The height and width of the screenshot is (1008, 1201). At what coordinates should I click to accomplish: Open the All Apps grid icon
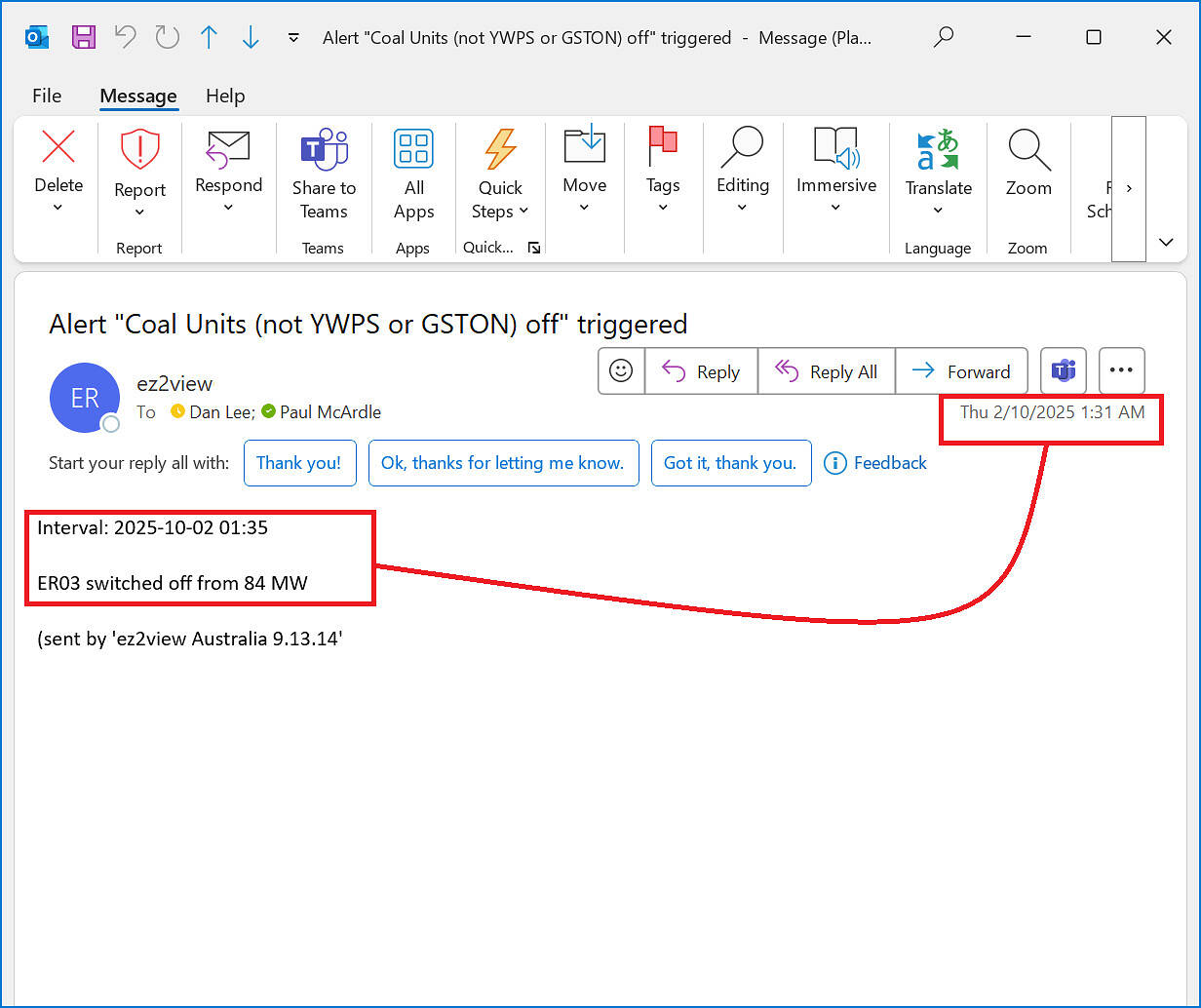413,150
